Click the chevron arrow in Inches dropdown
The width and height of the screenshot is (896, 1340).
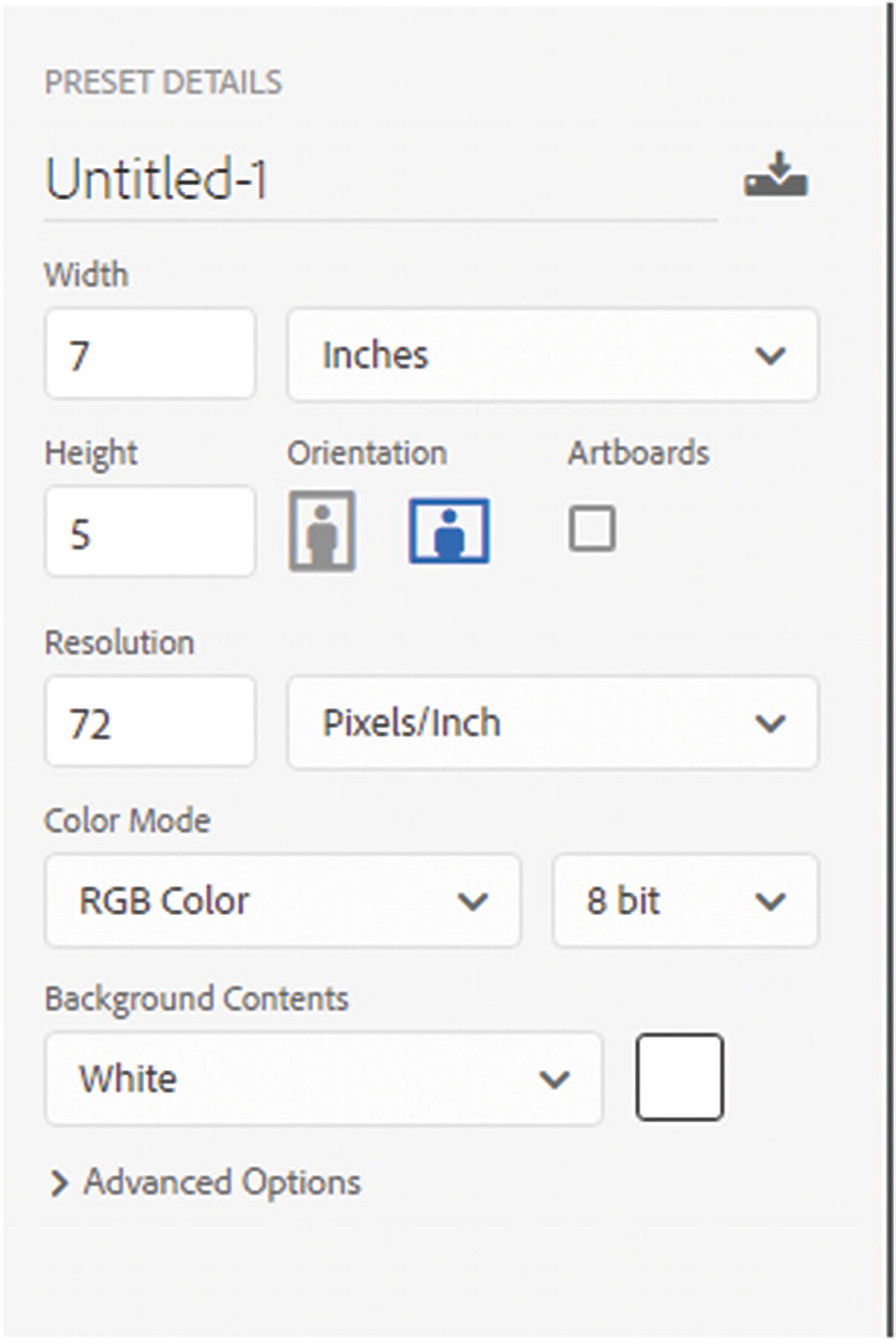[x=771, y=355]
